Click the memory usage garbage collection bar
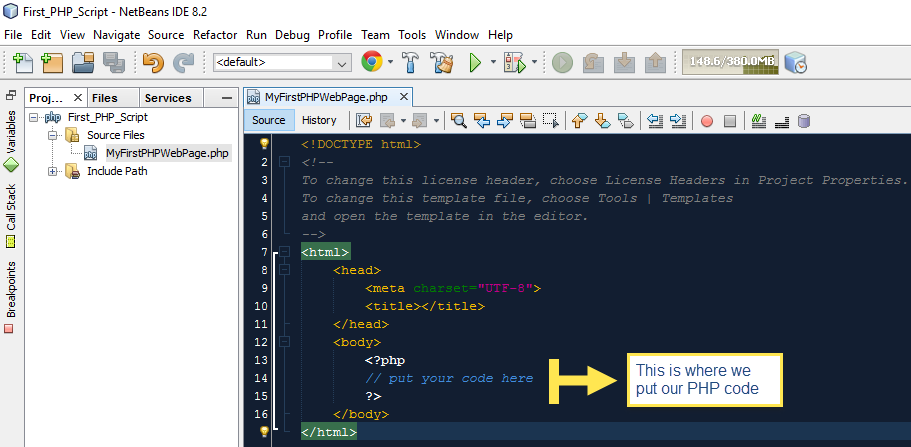This screenshot has height=447, width=911. [x=730, y=62]
